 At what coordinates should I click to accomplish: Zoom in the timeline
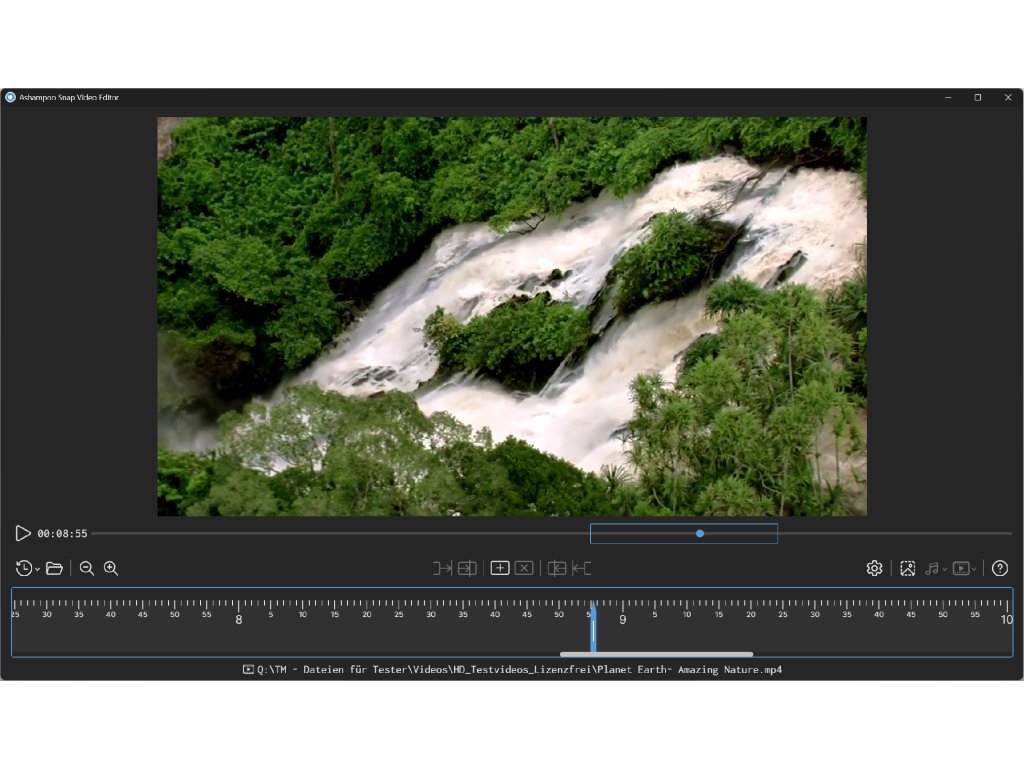tap(111, 568)
